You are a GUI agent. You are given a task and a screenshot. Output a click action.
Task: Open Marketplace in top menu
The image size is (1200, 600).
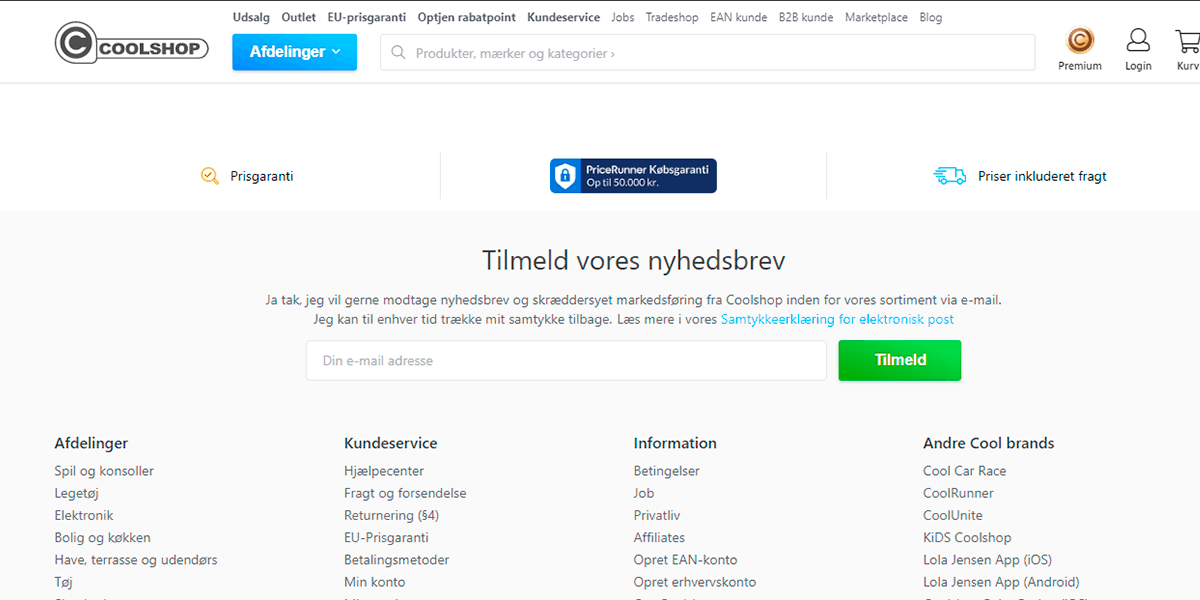tap(876, 17)
